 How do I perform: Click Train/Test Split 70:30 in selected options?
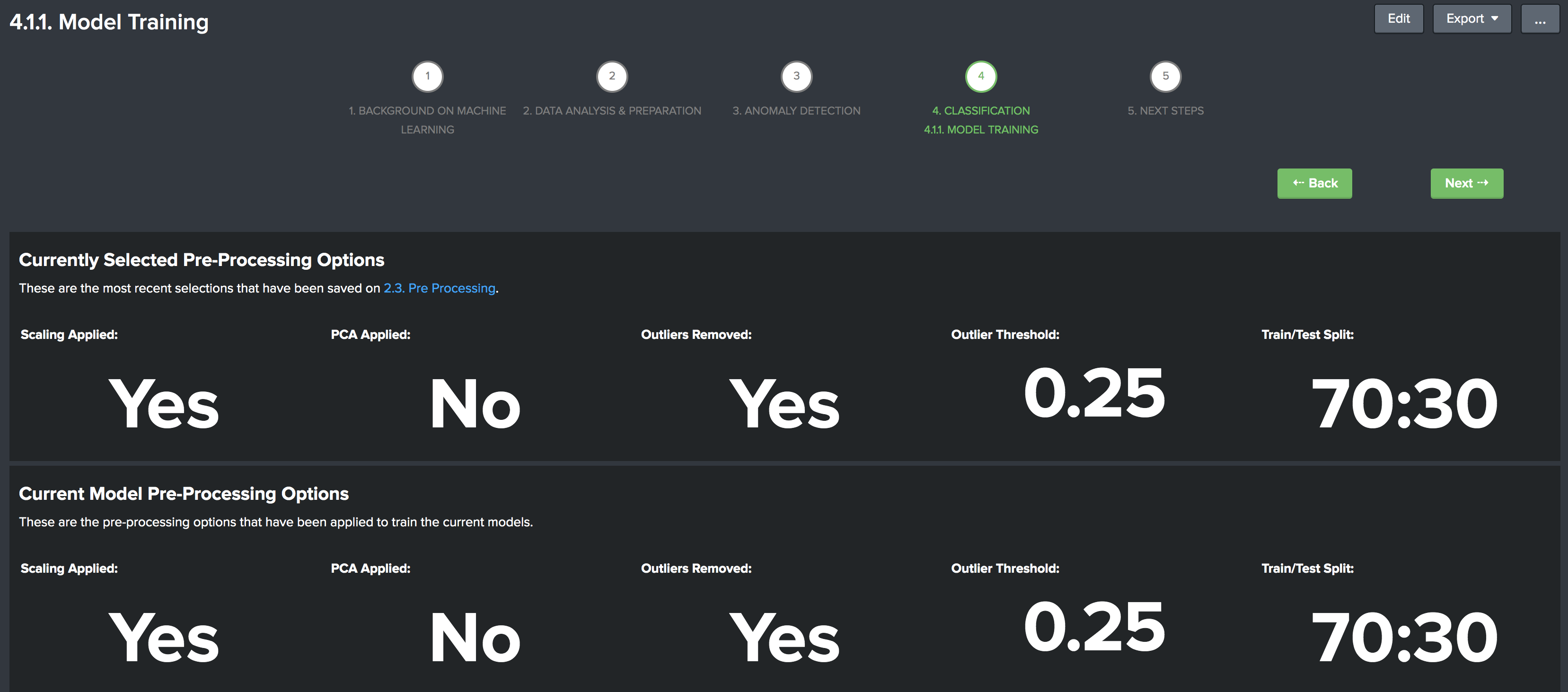pos(1404,403)
